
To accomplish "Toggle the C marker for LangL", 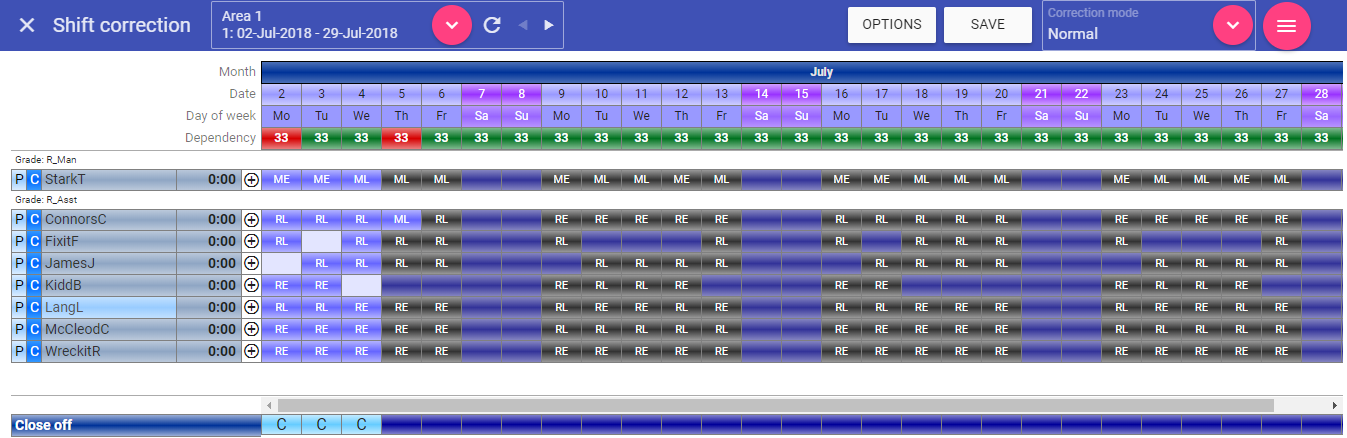I will pos(34,307).
